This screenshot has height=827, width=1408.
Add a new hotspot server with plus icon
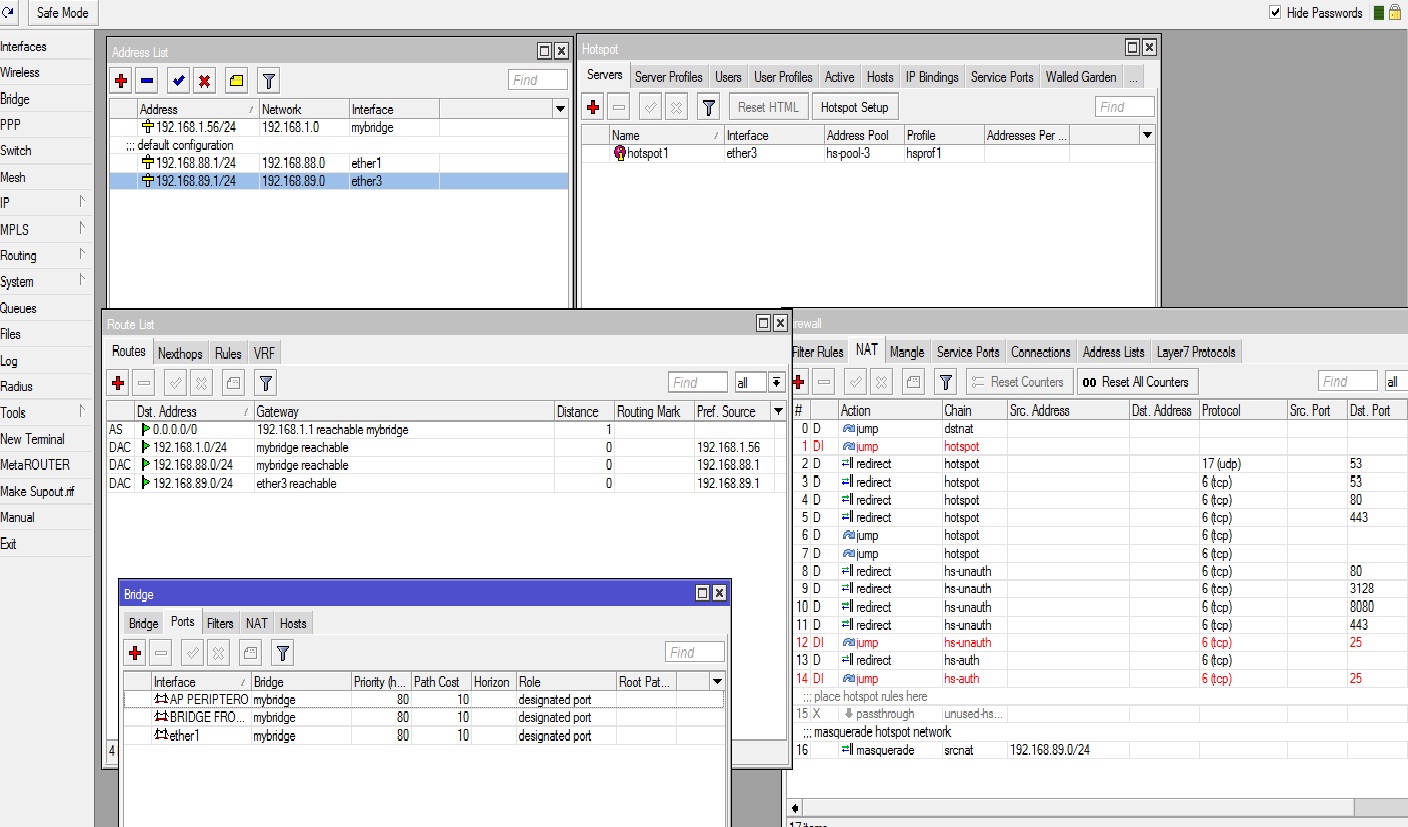click(x=593, y=107)
